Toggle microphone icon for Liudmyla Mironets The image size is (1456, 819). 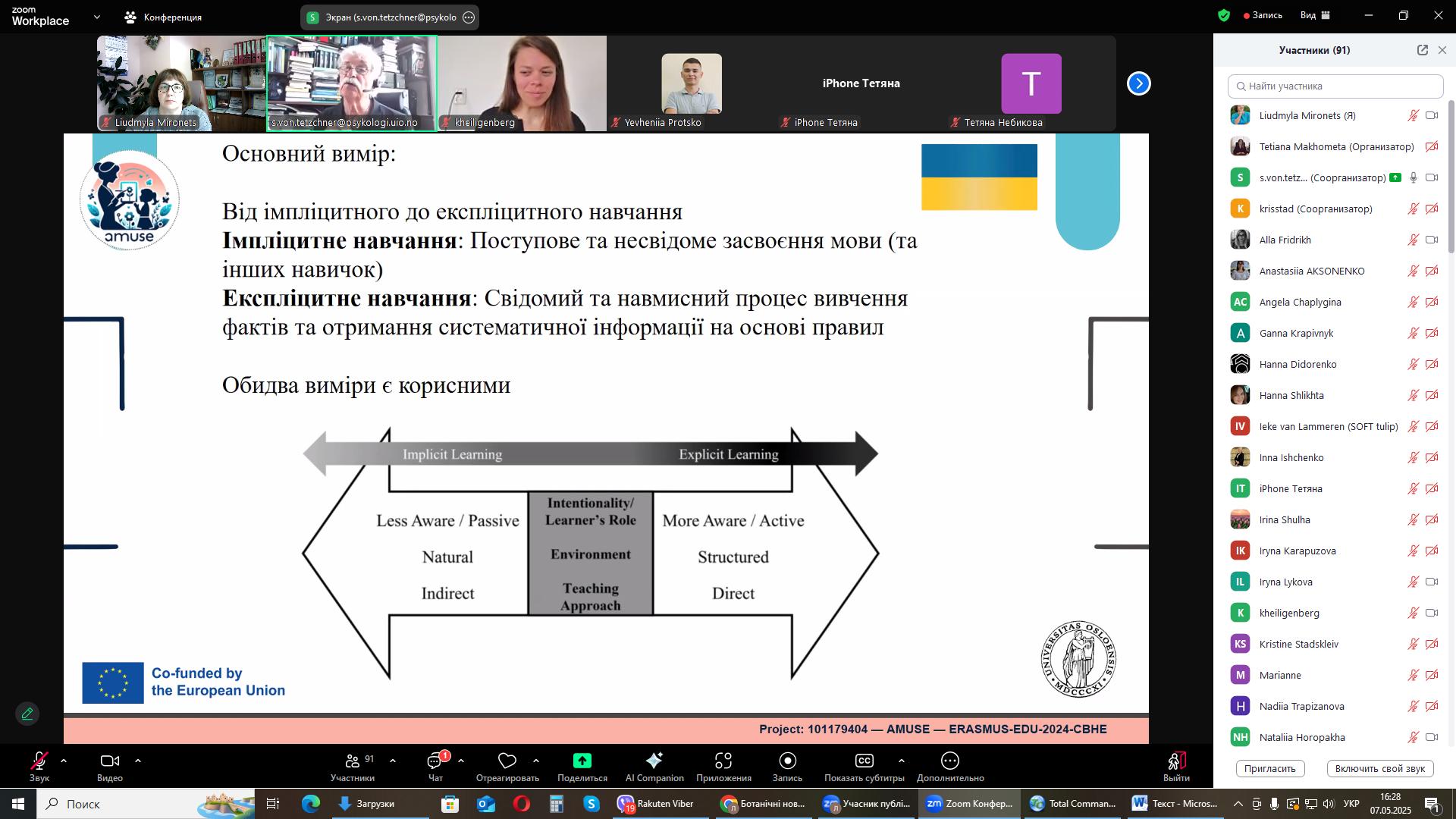1414,116
